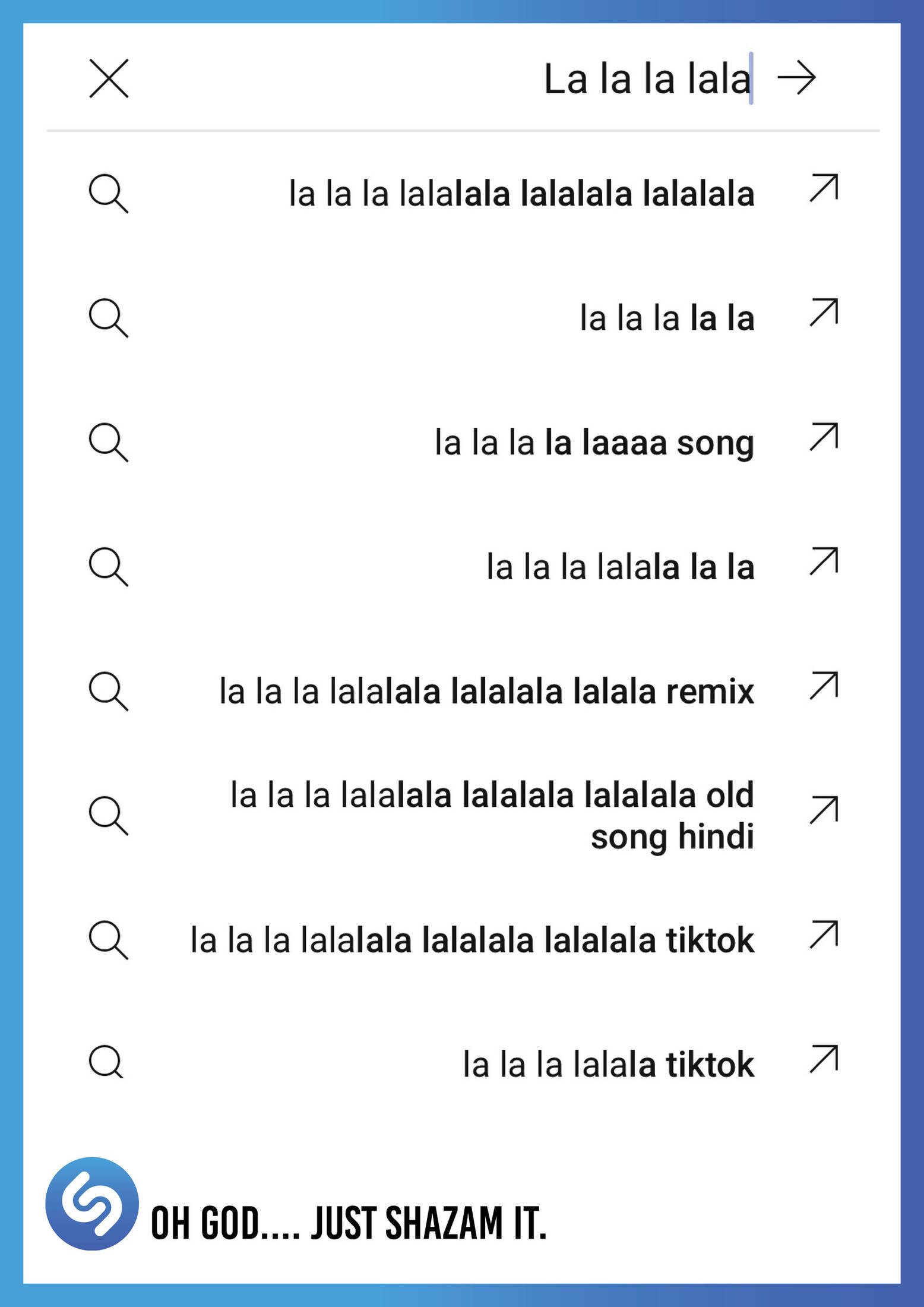Fill query using arrow beside "la la la la la"

click(824, 312)
